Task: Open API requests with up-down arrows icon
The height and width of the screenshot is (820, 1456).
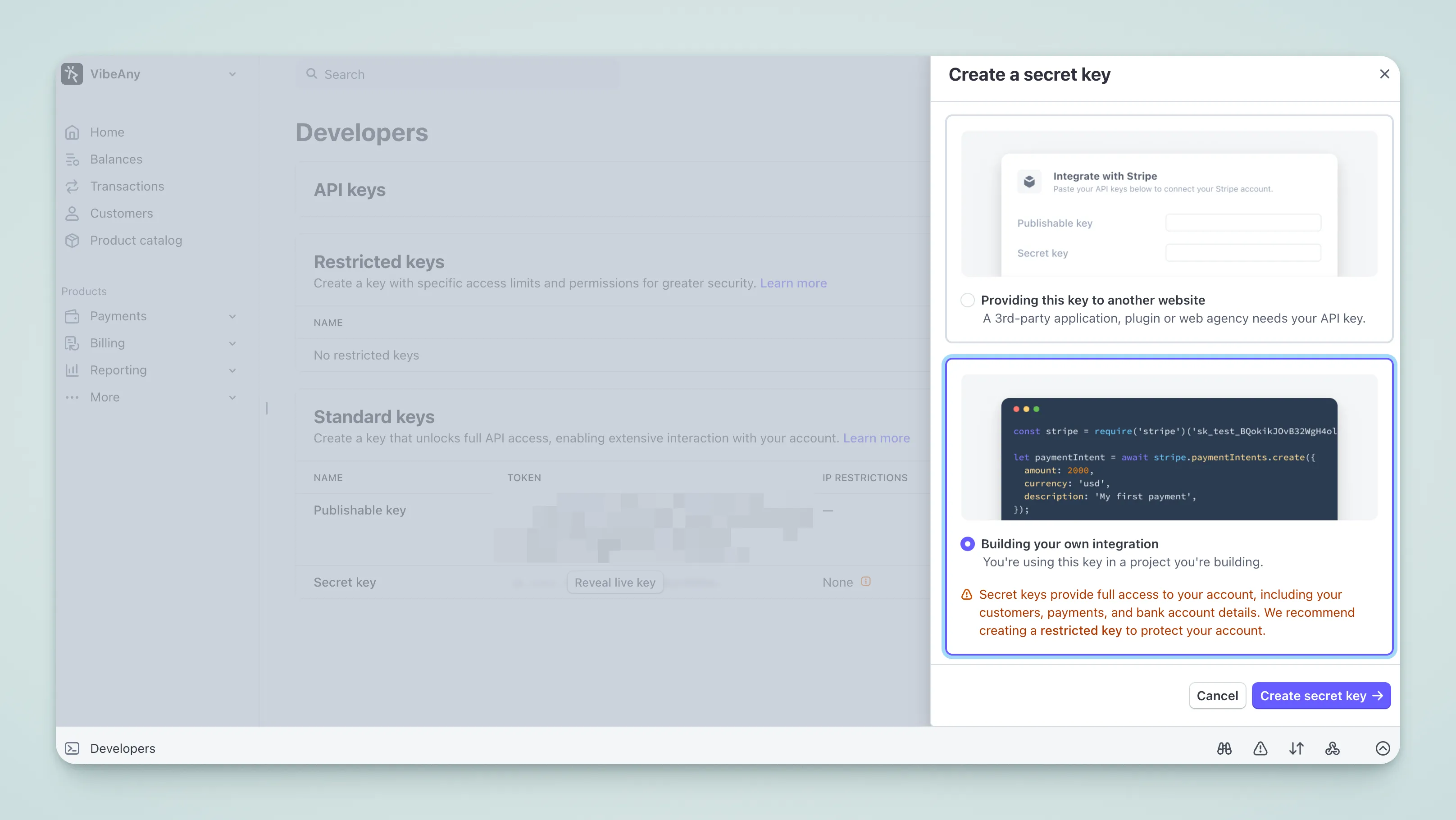Action: pyautogui.click(x=1297, y=748)
